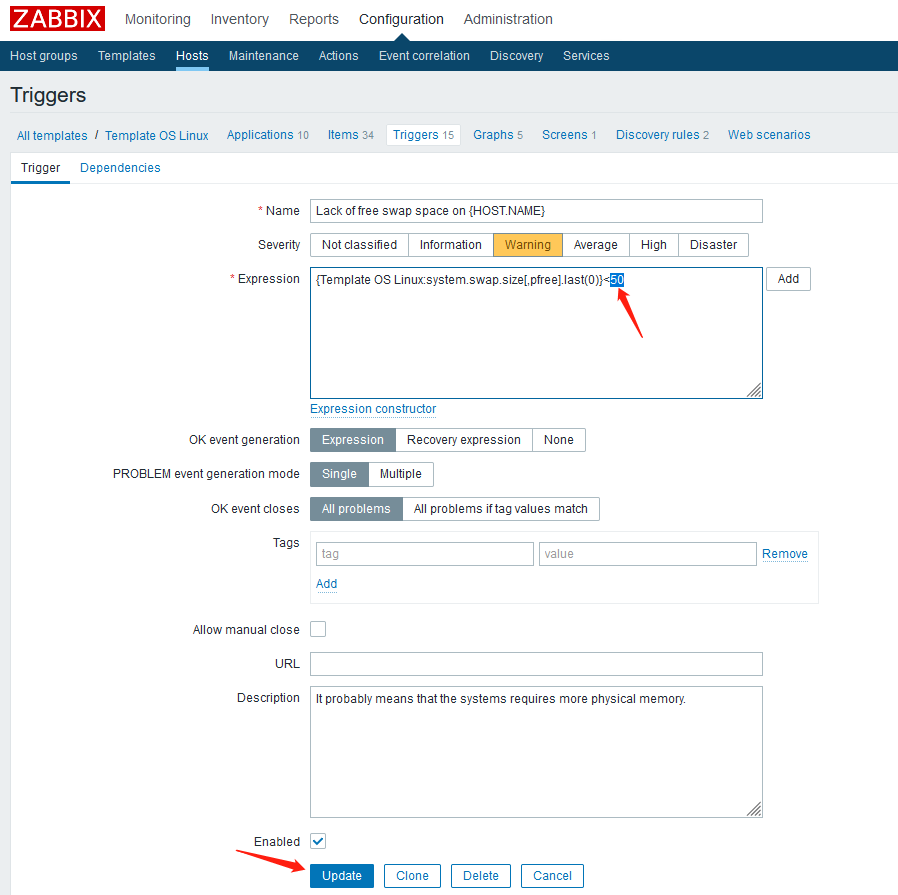Click inside the Expression text area

(536, 333)
